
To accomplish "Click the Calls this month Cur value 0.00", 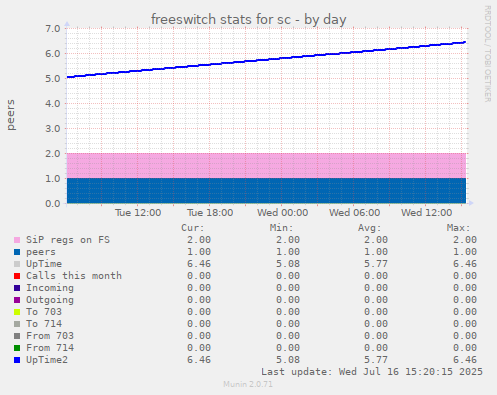I will (199, 276).
